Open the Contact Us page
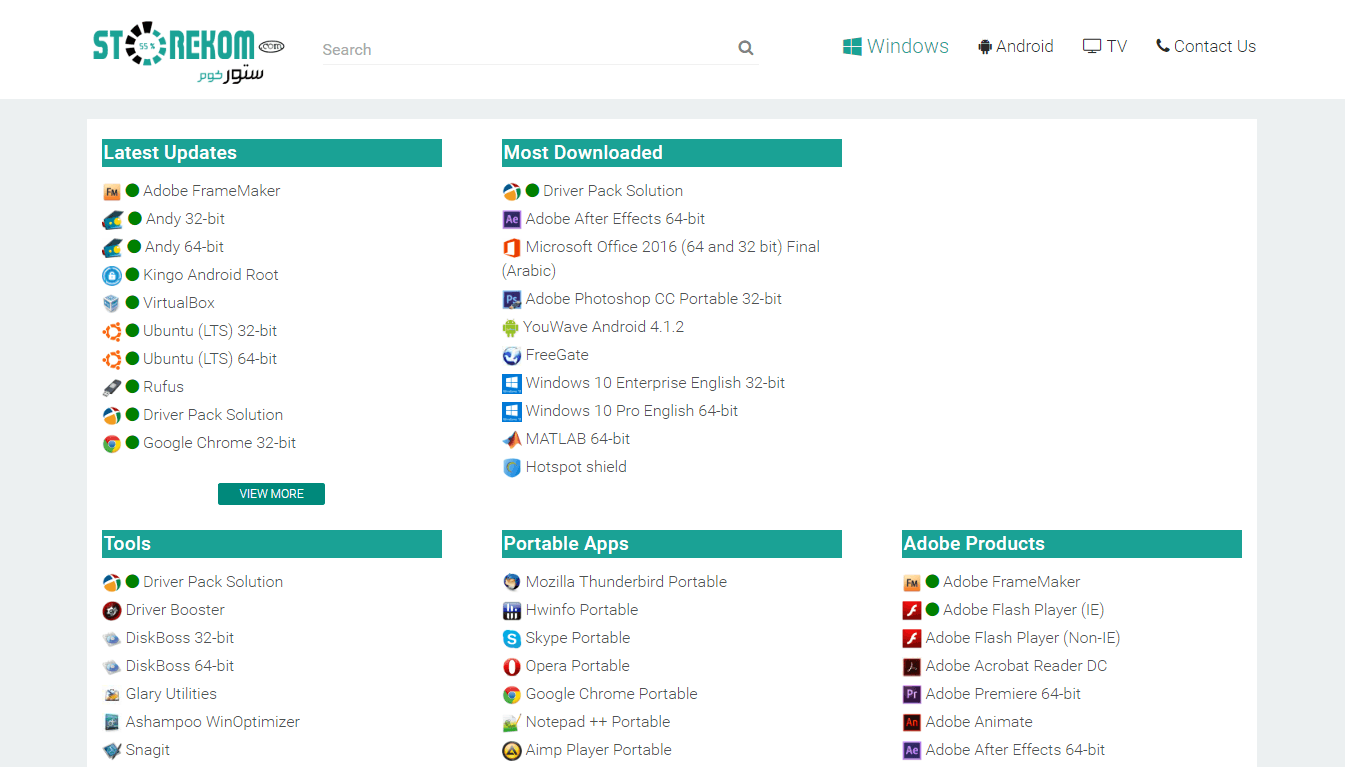Viewport: 1345px width, 767px height. click(x=1205, y=47)
